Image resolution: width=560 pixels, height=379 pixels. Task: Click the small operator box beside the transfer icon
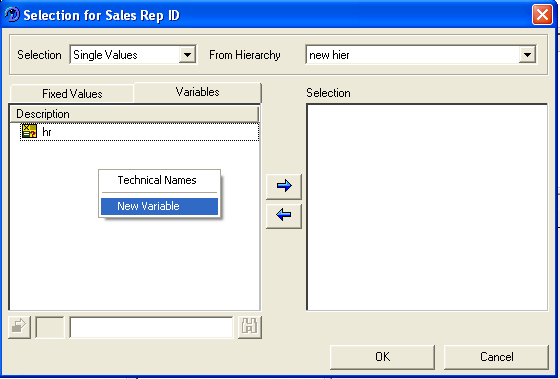click(x=50, y=327)
